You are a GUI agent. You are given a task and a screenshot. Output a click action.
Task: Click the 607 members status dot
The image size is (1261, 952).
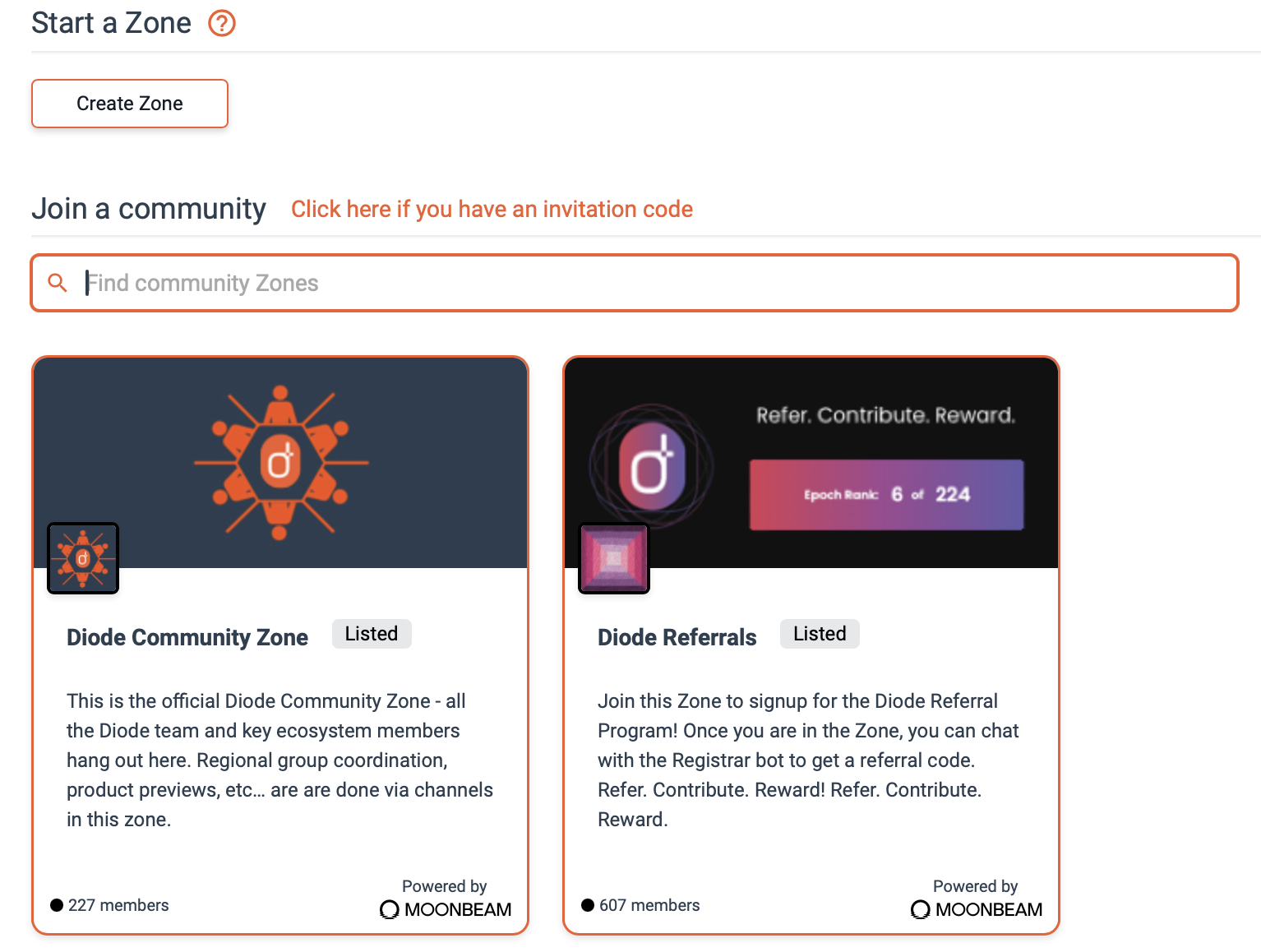click(588, 905)
